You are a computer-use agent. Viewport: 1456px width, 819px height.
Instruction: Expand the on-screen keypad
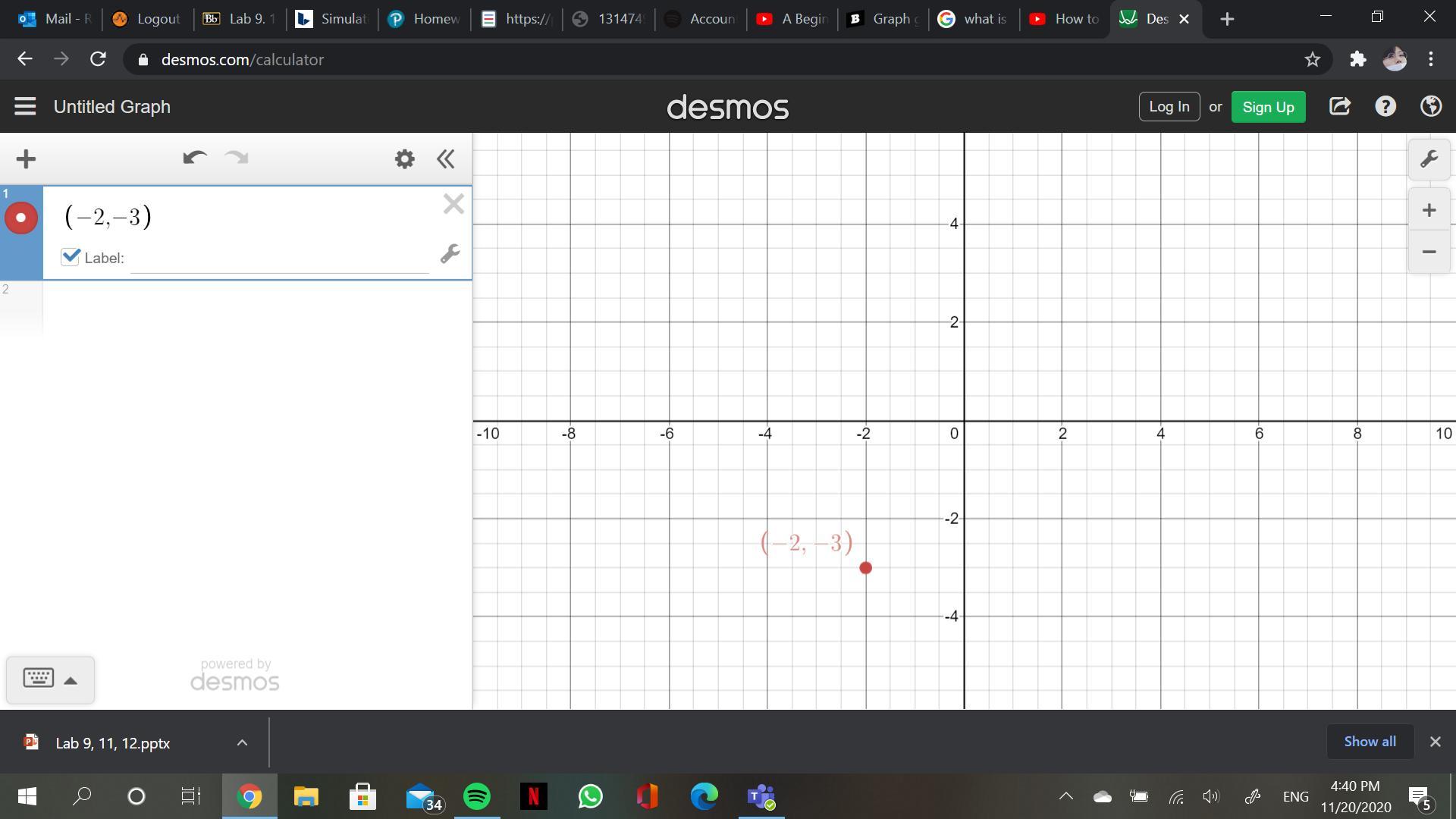click(50, 679)
